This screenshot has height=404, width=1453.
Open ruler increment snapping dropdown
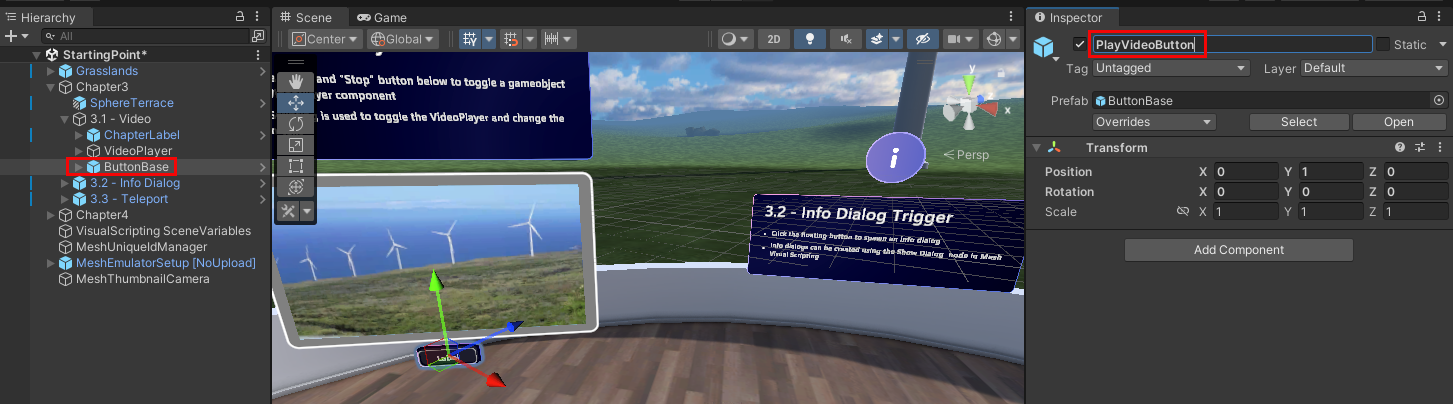558,39
